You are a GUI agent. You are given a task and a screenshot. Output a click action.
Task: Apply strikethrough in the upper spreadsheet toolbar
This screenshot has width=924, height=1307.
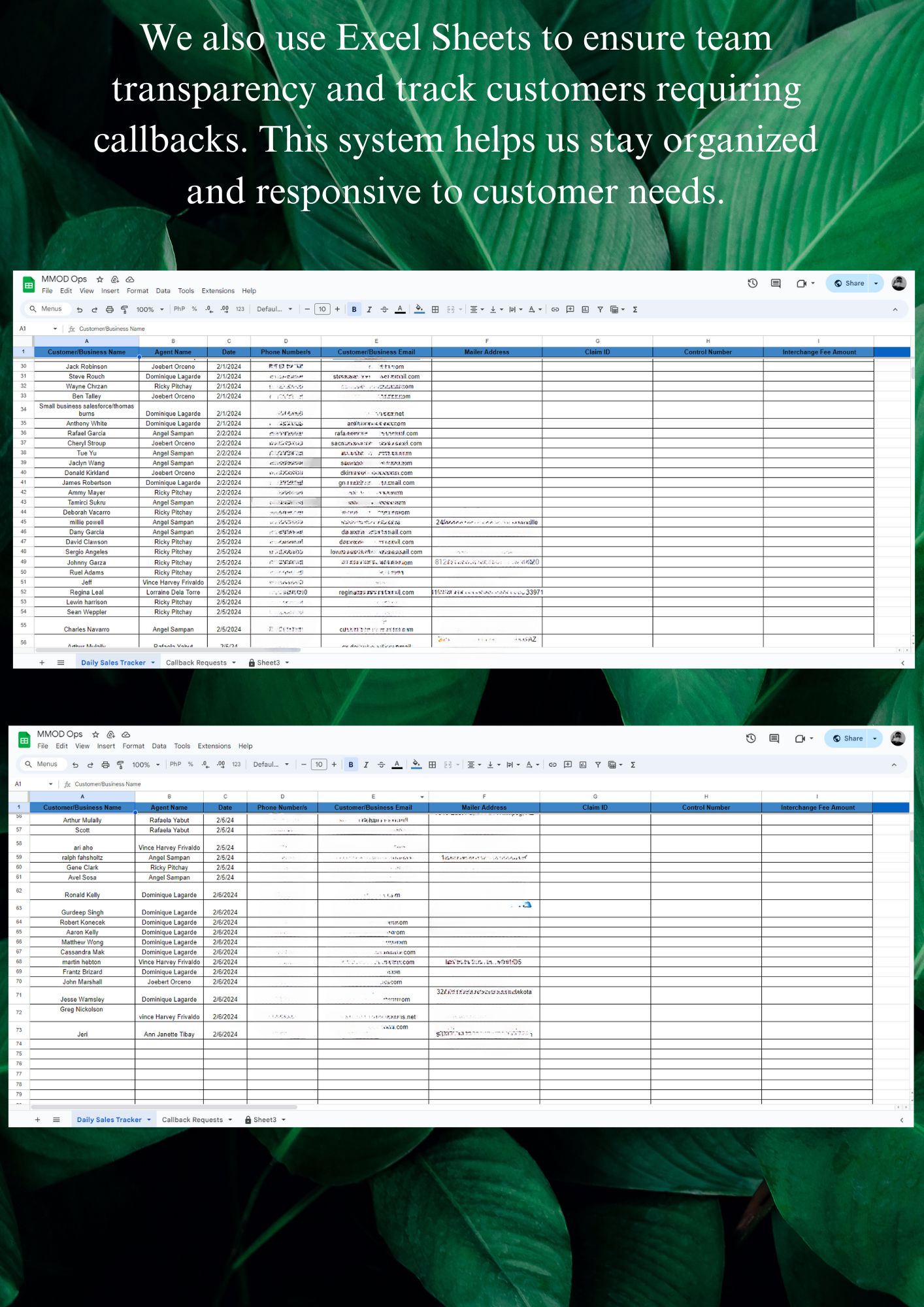pos(384,310)
